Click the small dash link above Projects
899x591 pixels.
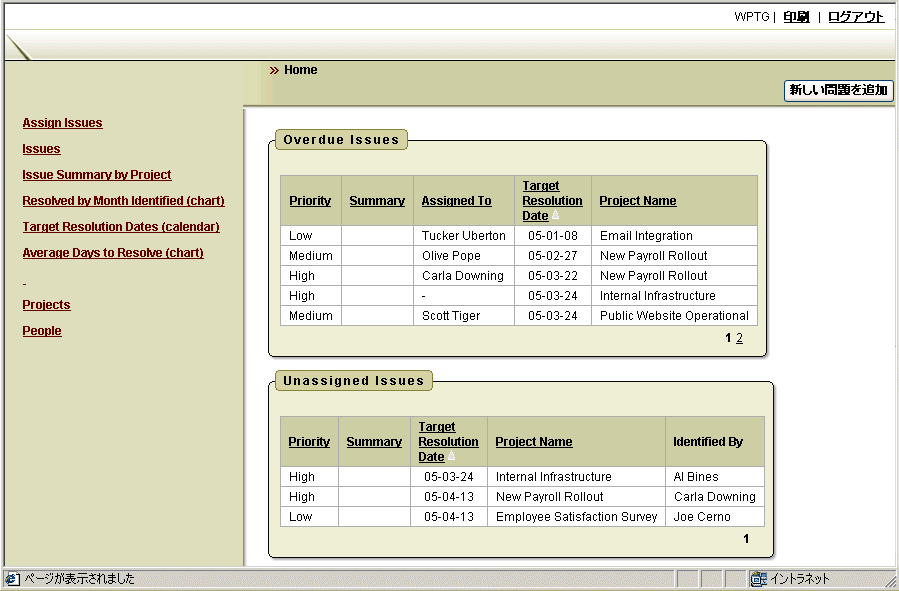coord(24,283)
